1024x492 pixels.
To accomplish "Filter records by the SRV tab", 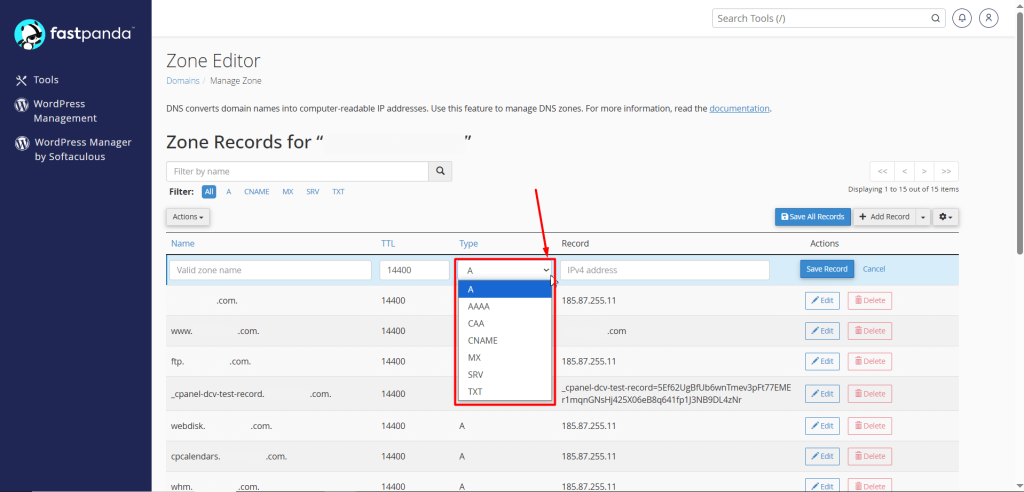I will point(312,192).
